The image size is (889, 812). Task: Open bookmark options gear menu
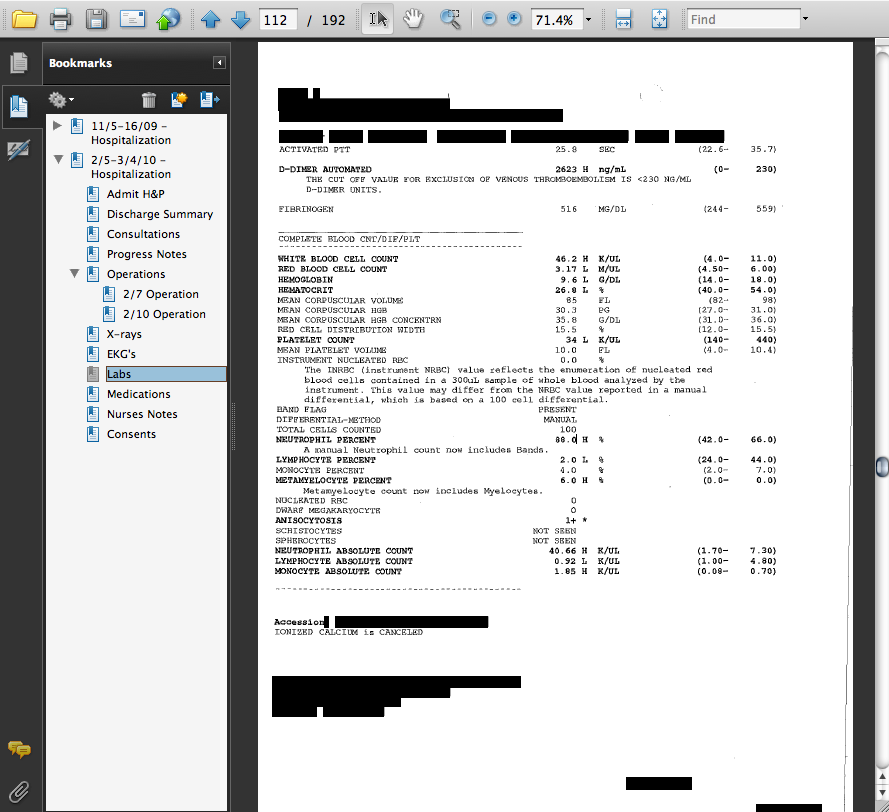coord(61,100)
